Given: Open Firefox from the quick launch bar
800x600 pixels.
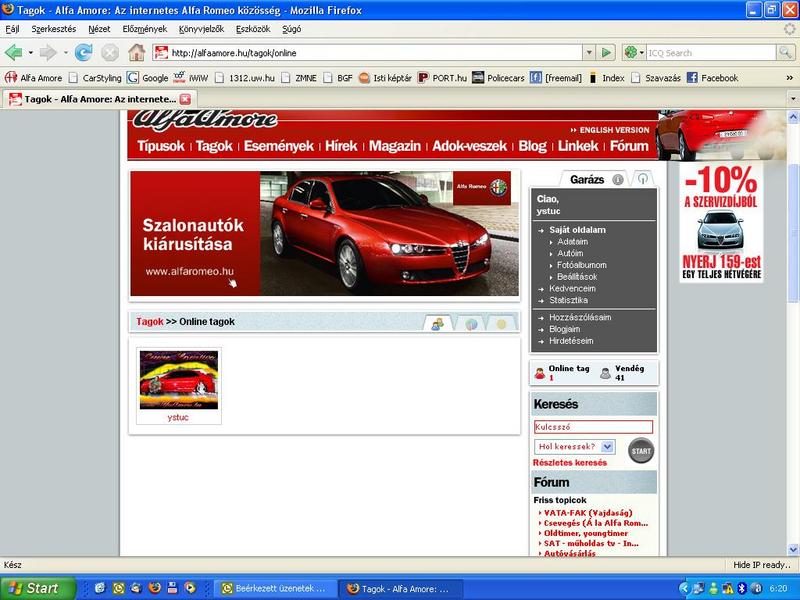Looking at the screenshot, I should point(155,588).
